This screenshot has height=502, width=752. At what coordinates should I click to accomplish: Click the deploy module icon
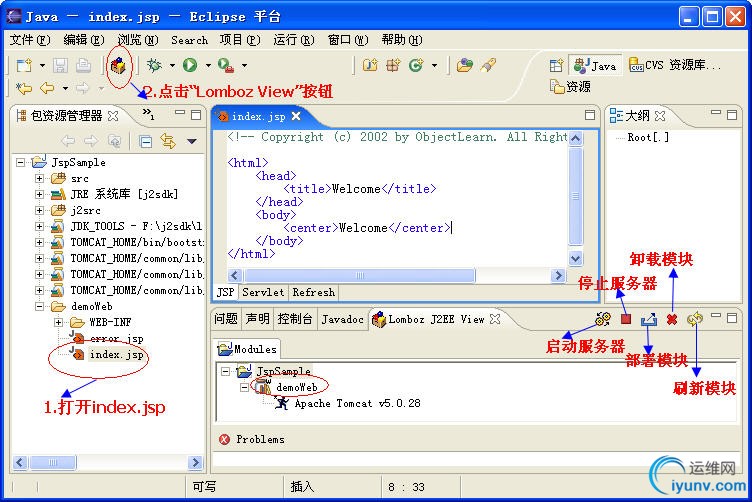648,319
